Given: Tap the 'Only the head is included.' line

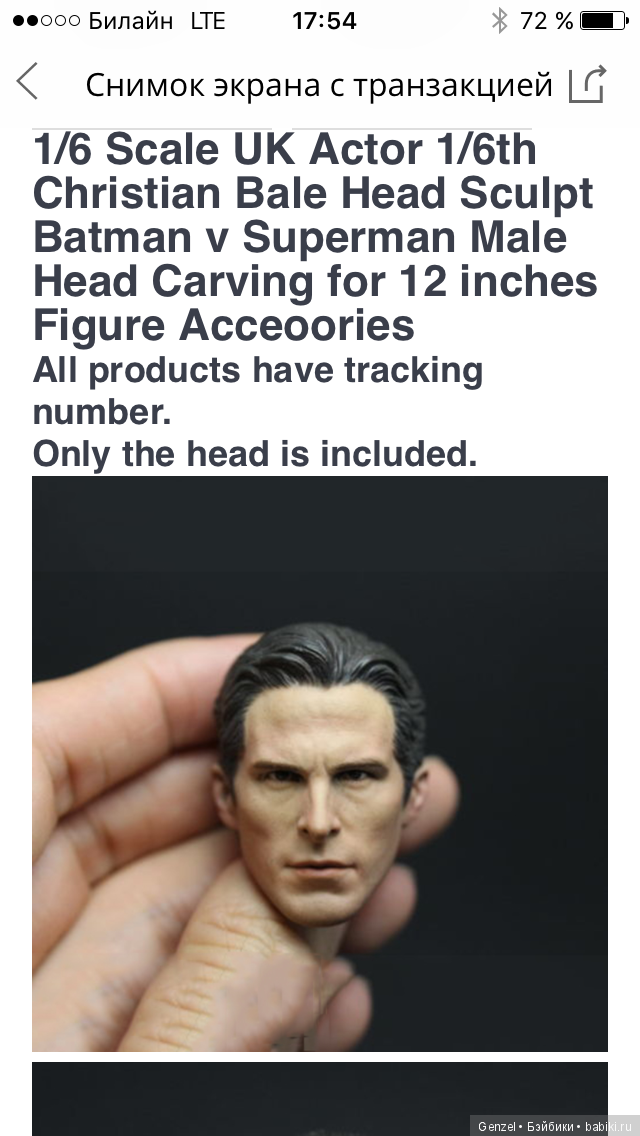Looking at the screenshot, I should [255, 454].
